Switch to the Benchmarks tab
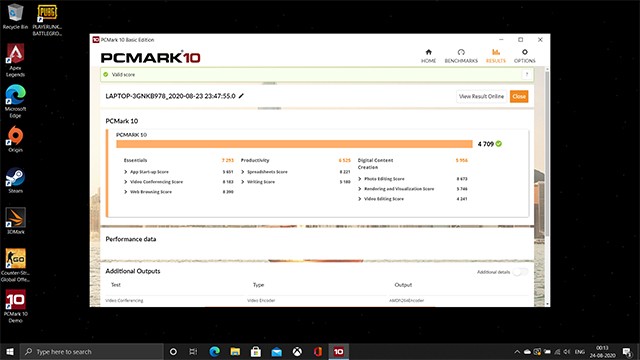Screen dimensions: 640x360 [461, 56]
